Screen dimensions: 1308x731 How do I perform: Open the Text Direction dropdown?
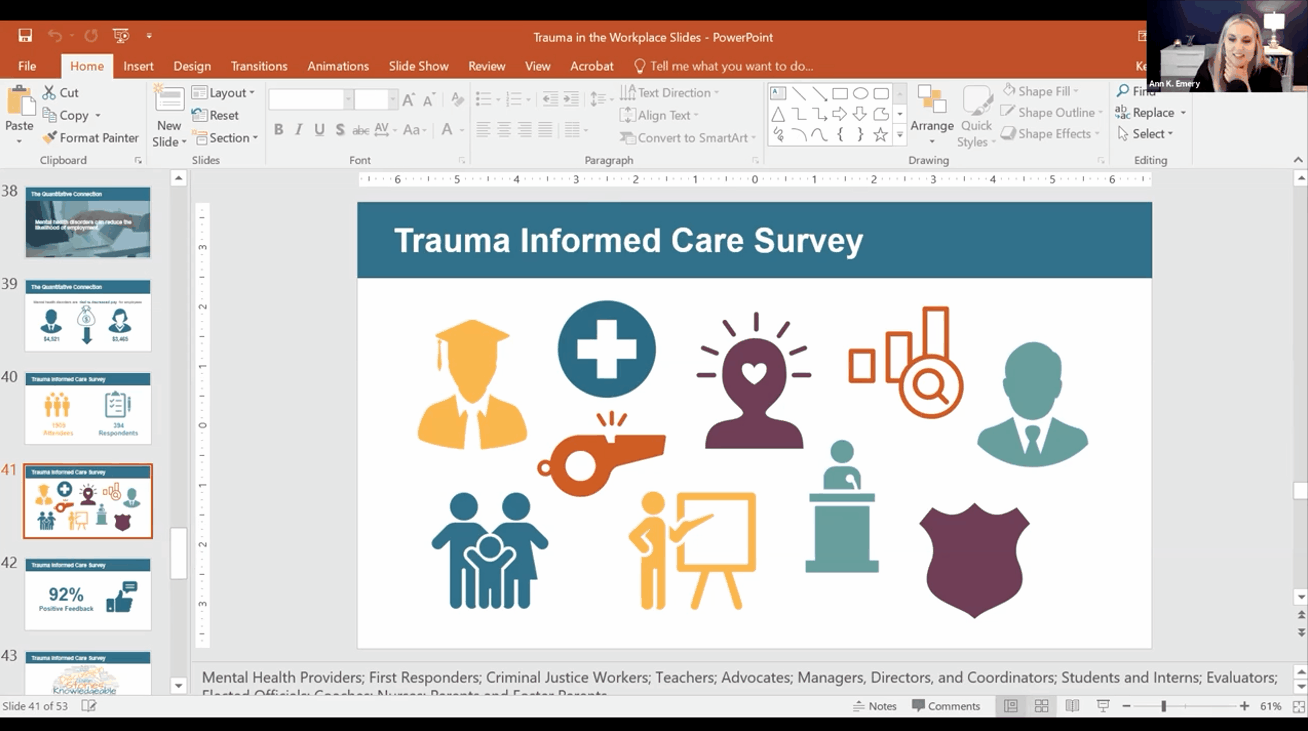pyautogui.click(x=669, y=92)
